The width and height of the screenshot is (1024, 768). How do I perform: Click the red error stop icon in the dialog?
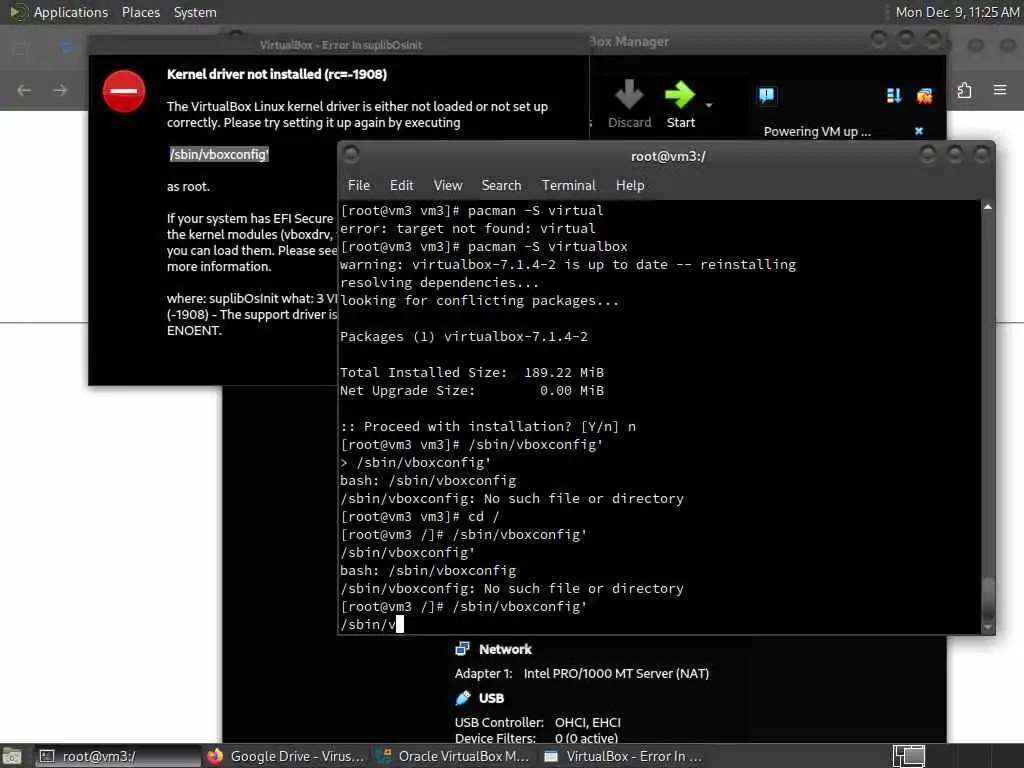[x=123, y=91]
